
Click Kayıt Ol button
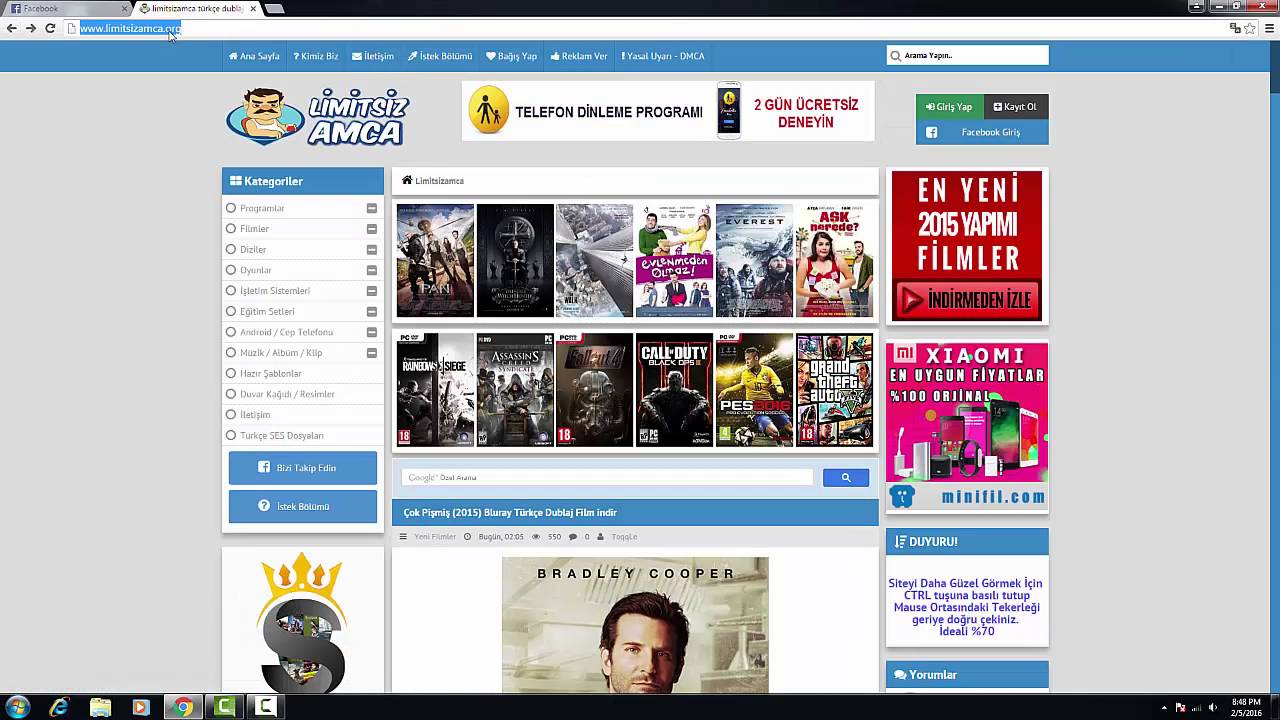click(x=1016, y=107)
